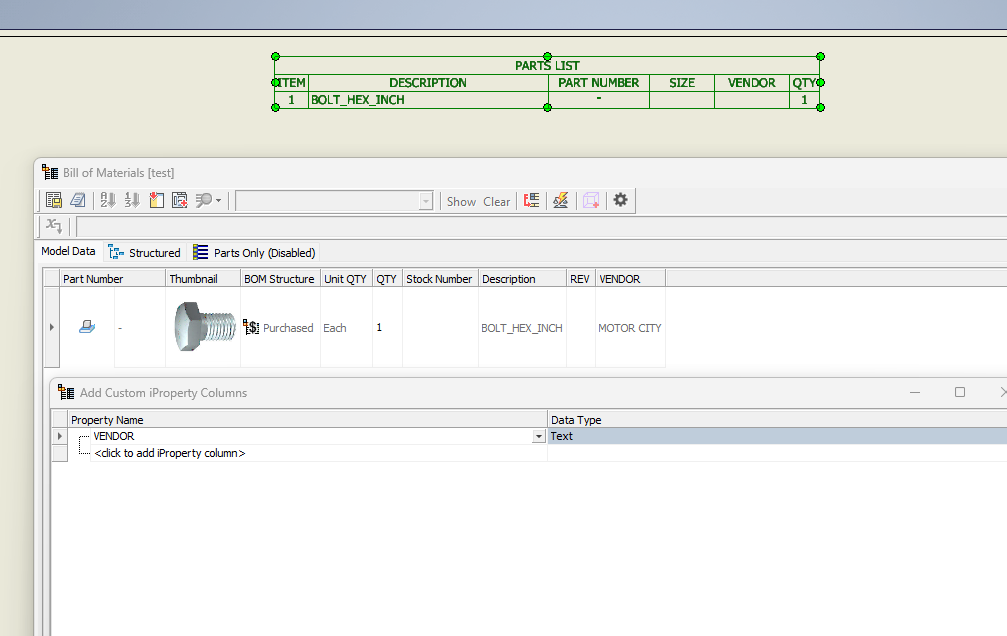The width and height of the screenshot is (1007, 636).
Task: Click the disabled pink cube icon before the gear
Action: coord(591,200)
